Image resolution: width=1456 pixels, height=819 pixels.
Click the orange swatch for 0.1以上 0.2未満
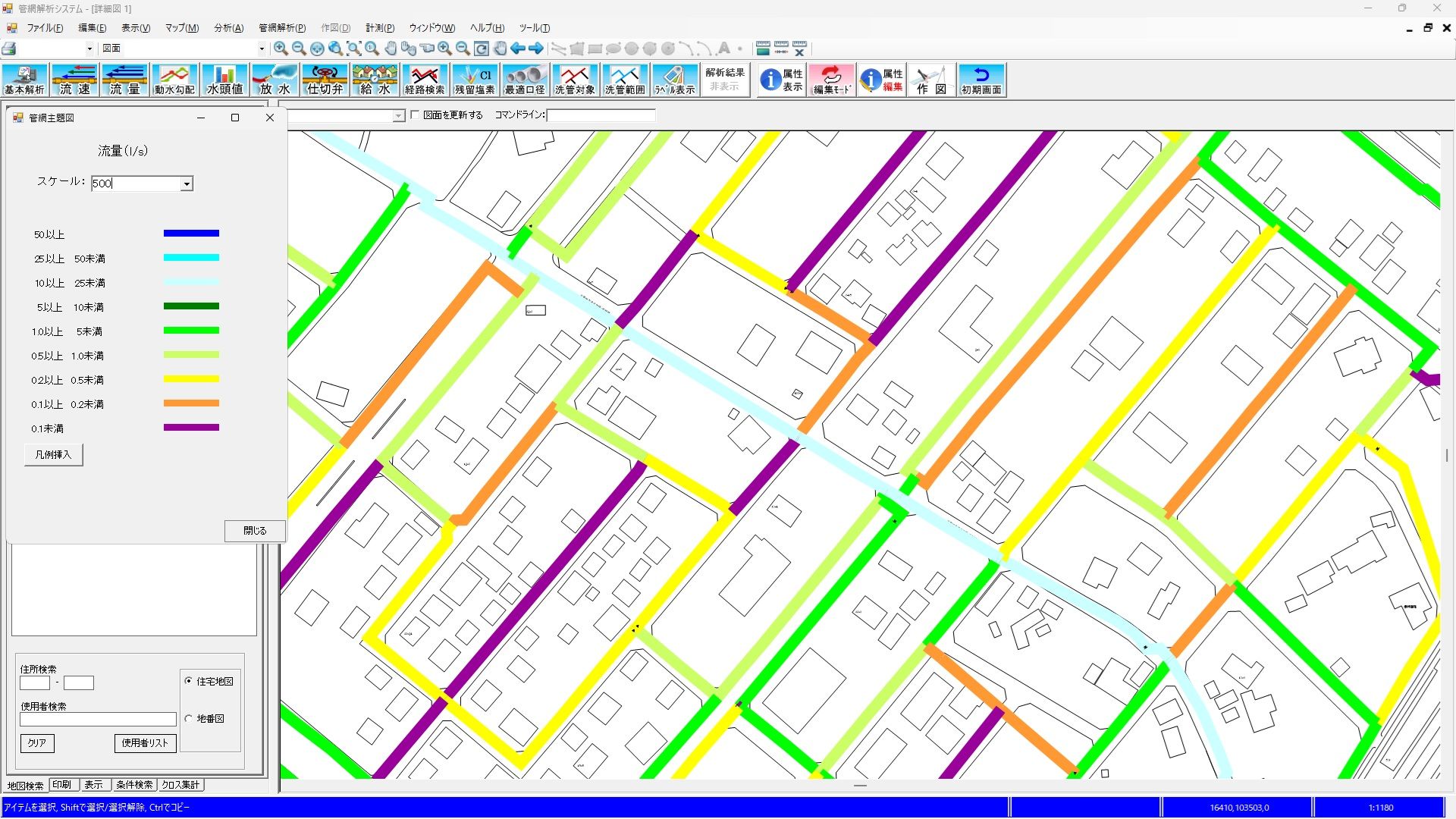click(x=191, y=403)
